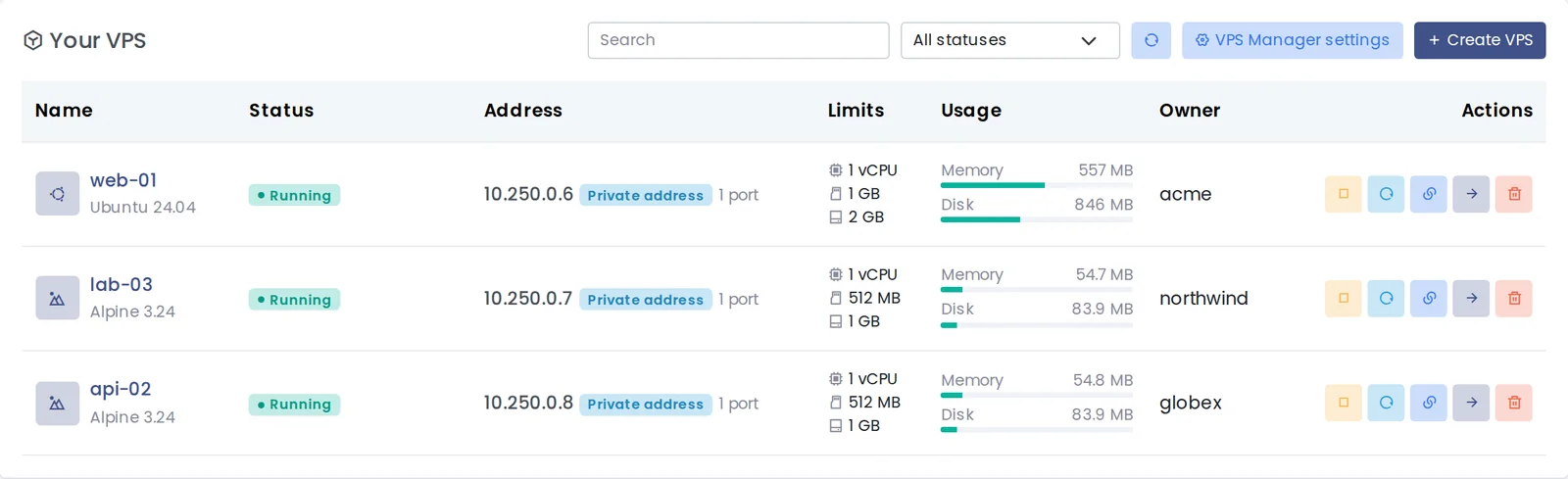Viewport: 1568px width, 479px height.
Task: Select the address 10.250.0.6
Action: coord(528,194)
